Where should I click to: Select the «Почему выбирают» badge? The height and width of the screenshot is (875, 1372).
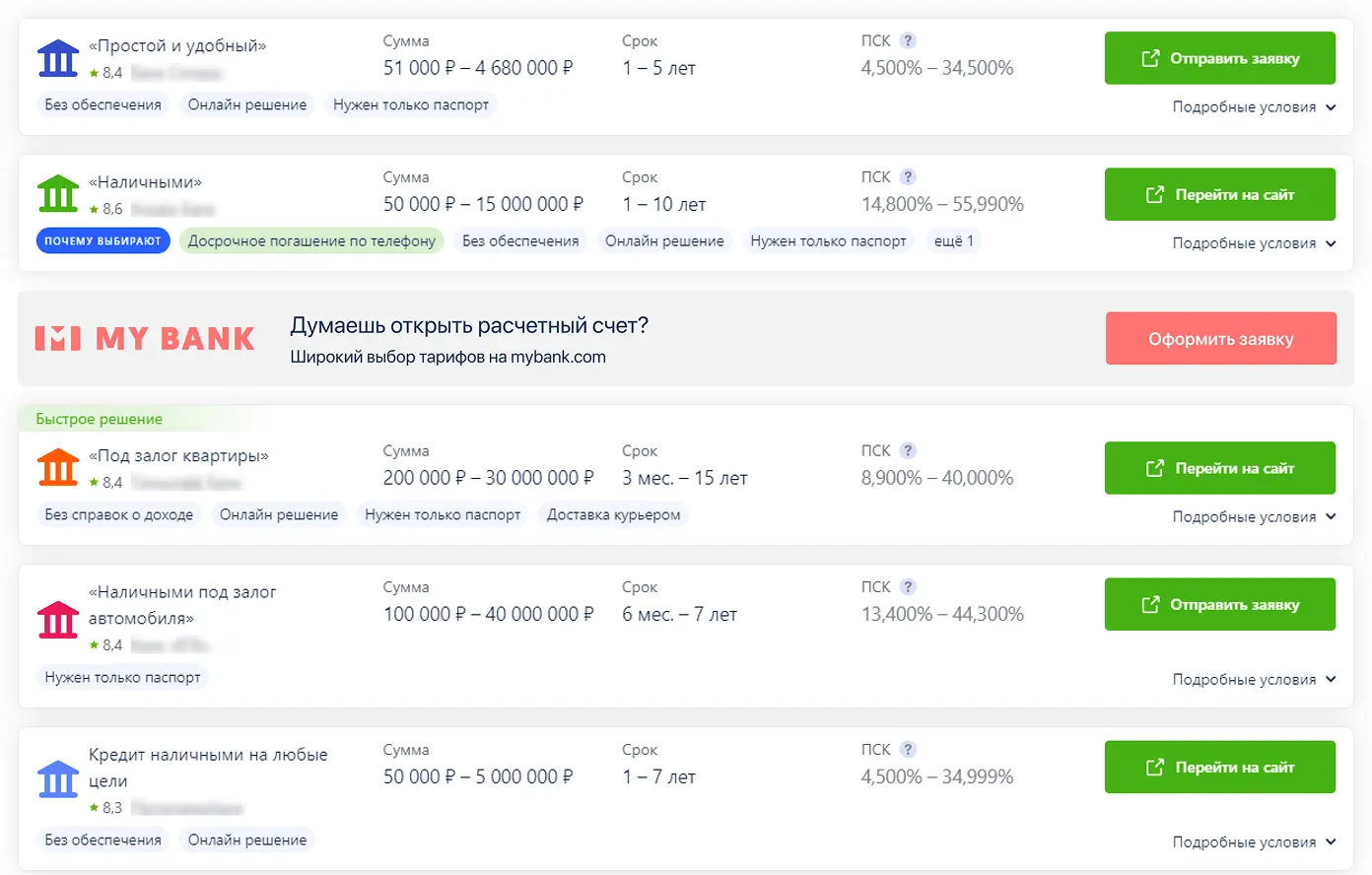103,241
